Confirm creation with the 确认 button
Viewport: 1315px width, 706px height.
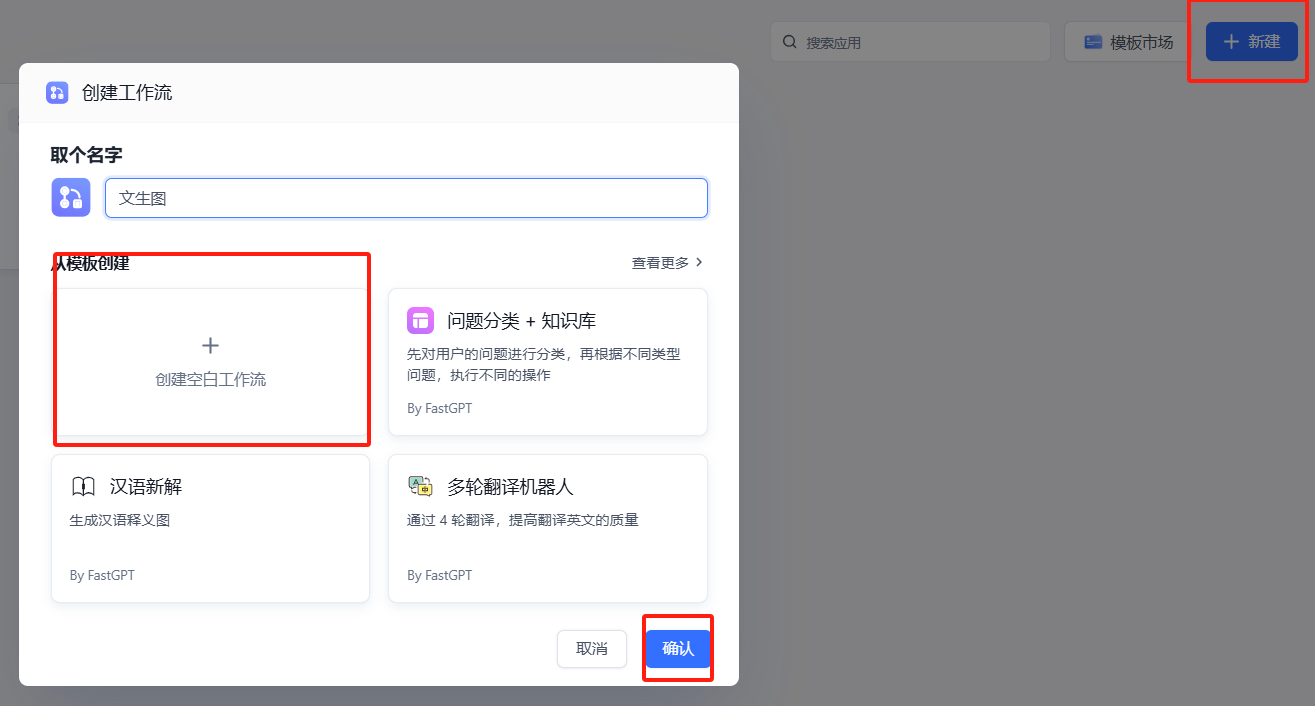(x=677, y=648)
